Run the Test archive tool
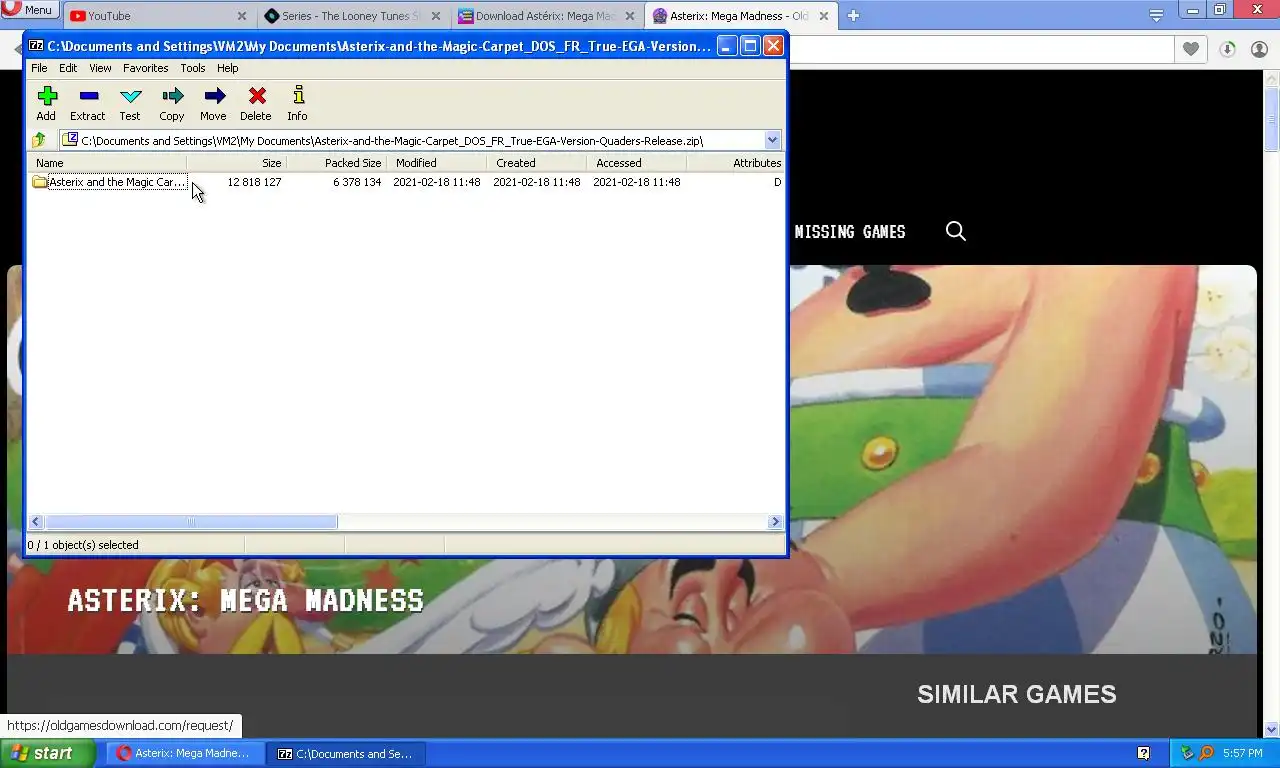 point(130,103)
